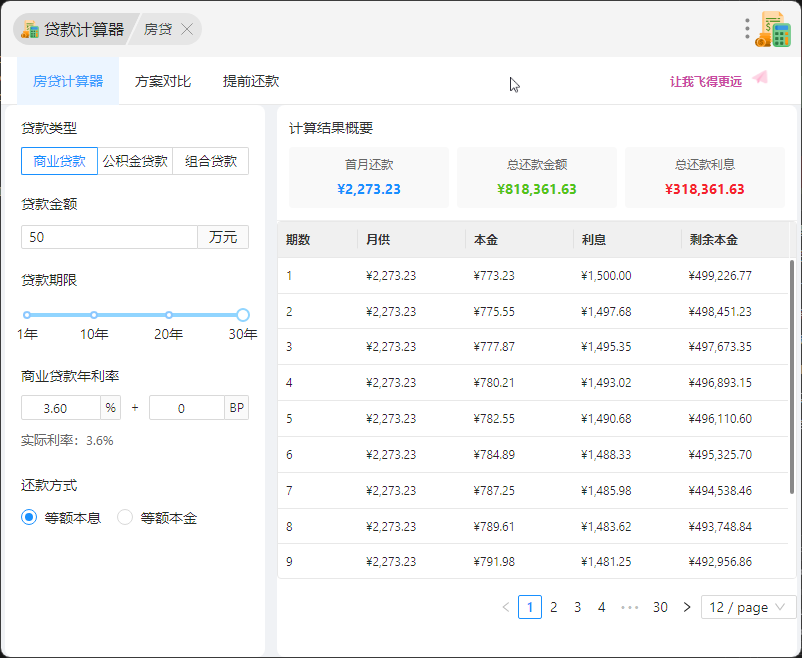Select 组合贷款 loan type
The width and height of the screenshot is (802, 658).
click(211, 161)
